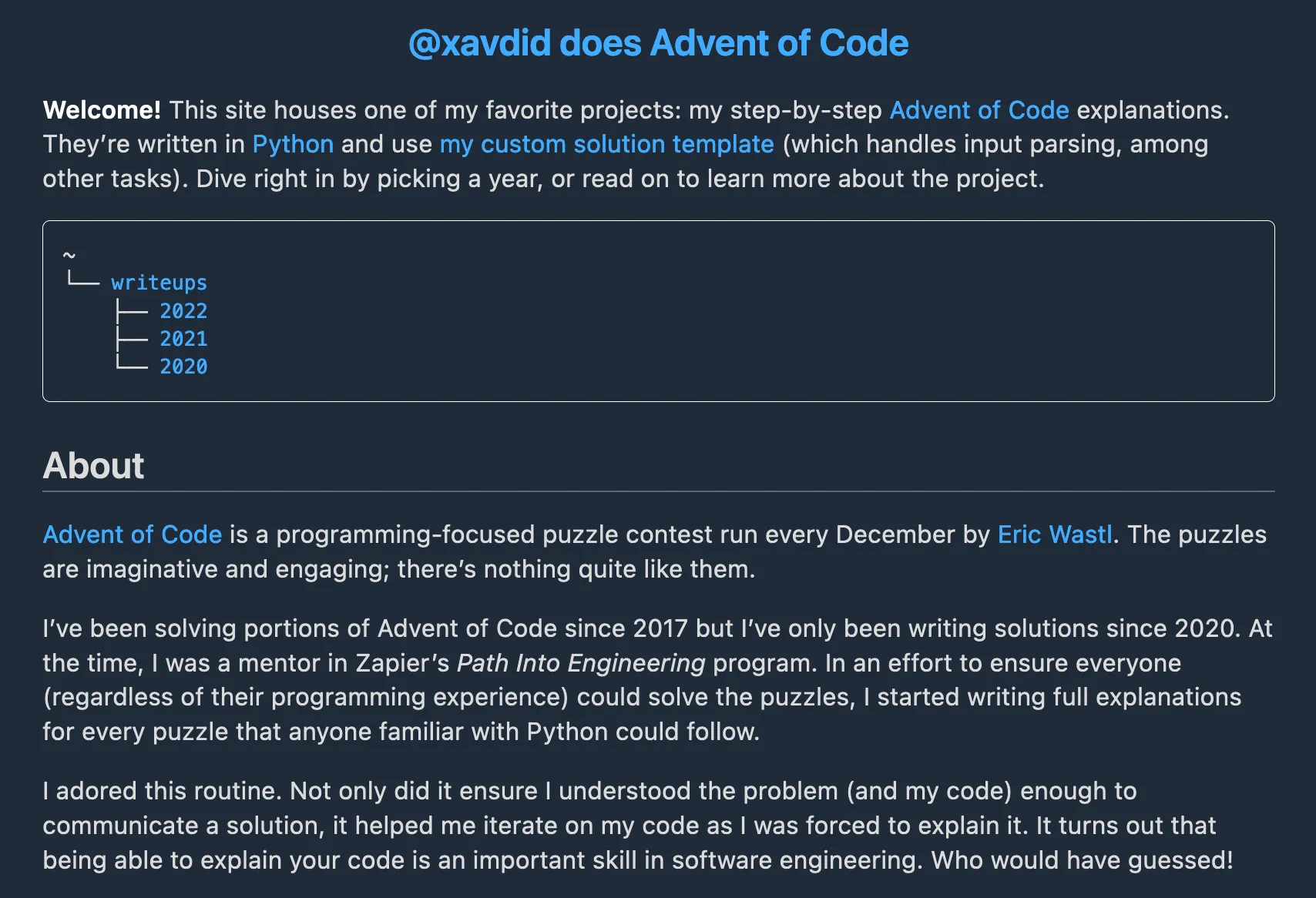The width and height of the screenshot is (1316, 898).
Task: Click the year "2017" in About text
Action: (x=660, y=628)
